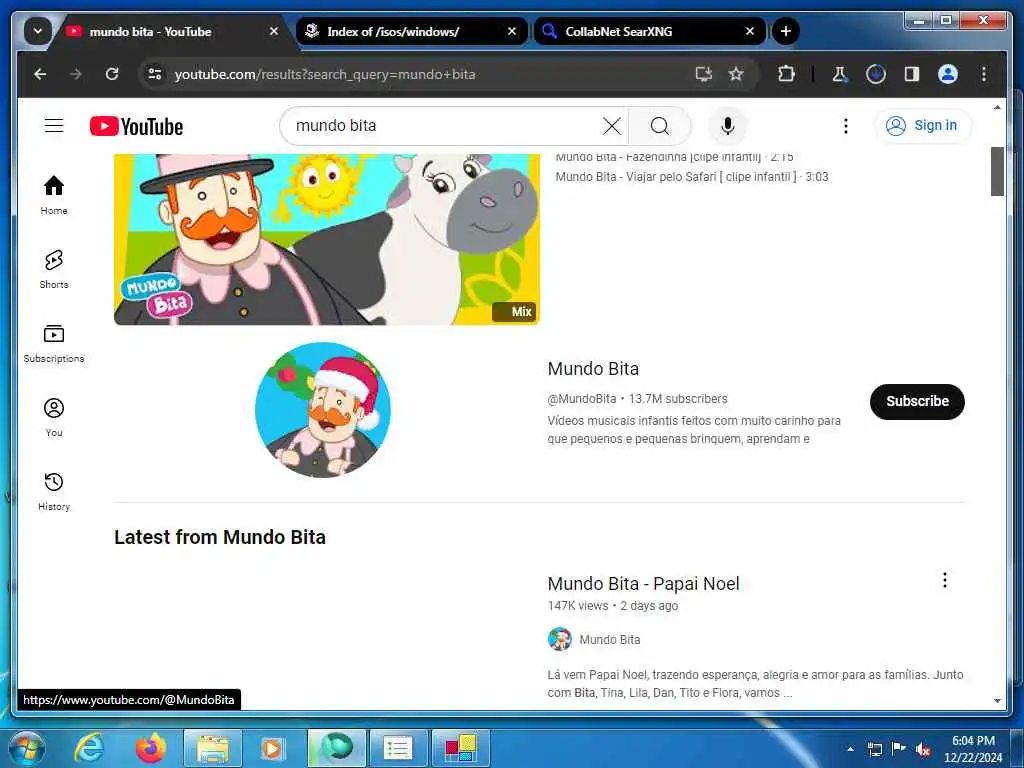The image size is (1024, 768).
Task: Launch Firefox from the taskbar
Action: click(x=151, y=748)
